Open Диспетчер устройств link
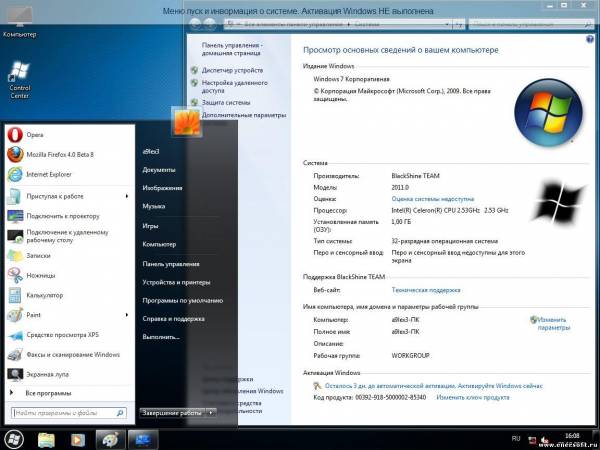 point(232,70)
